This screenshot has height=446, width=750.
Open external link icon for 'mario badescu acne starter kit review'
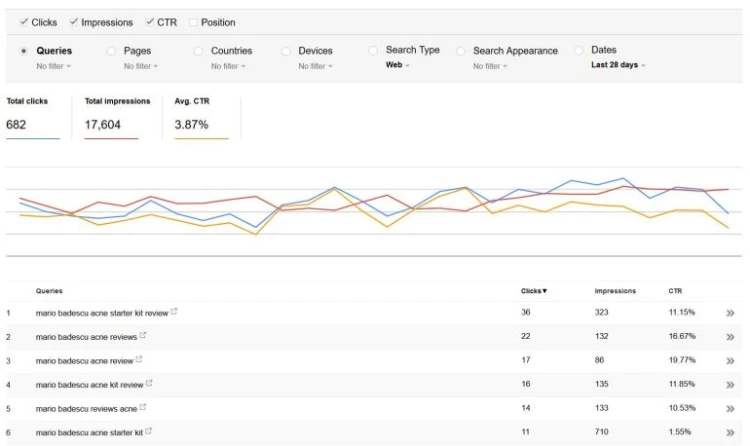[174, 312]
